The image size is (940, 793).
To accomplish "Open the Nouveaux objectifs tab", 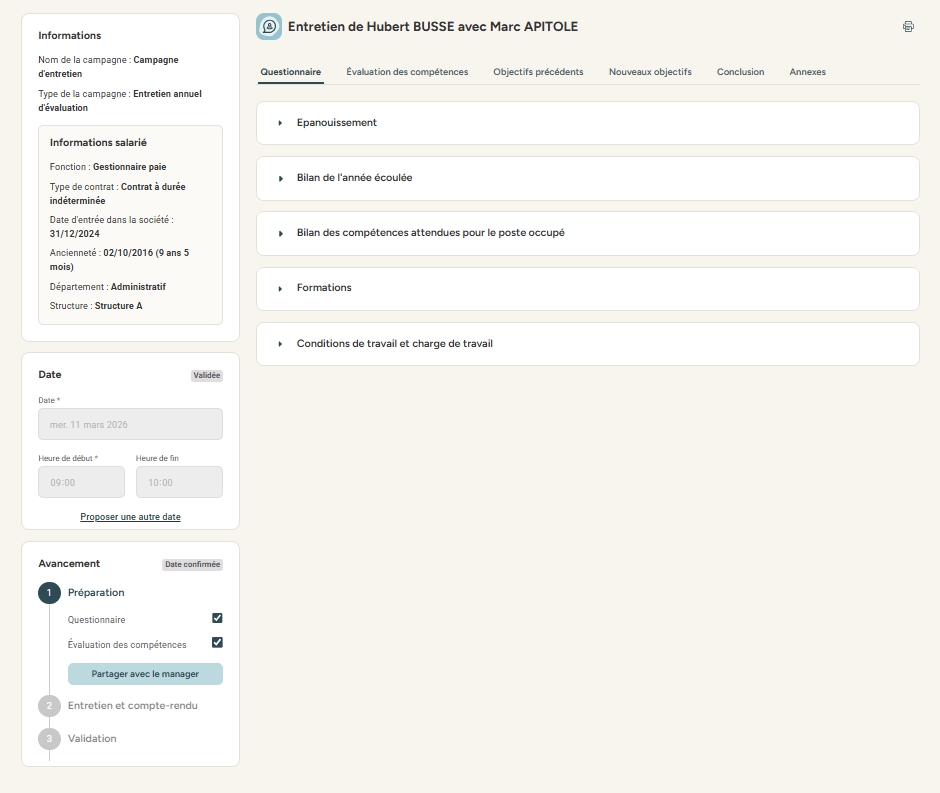I will pyautogui.click(x=650, y=72).
